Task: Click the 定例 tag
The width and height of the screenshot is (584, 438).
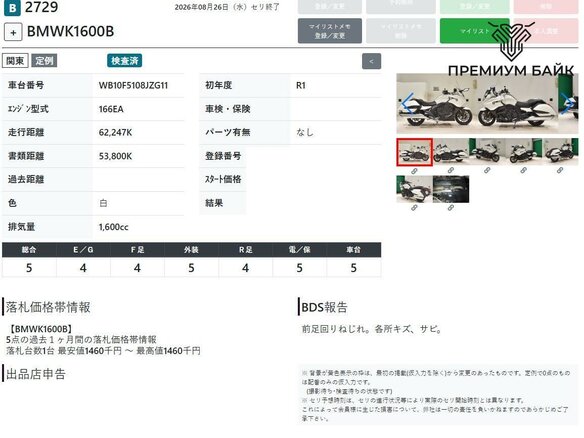Action: tap(44, 61)
